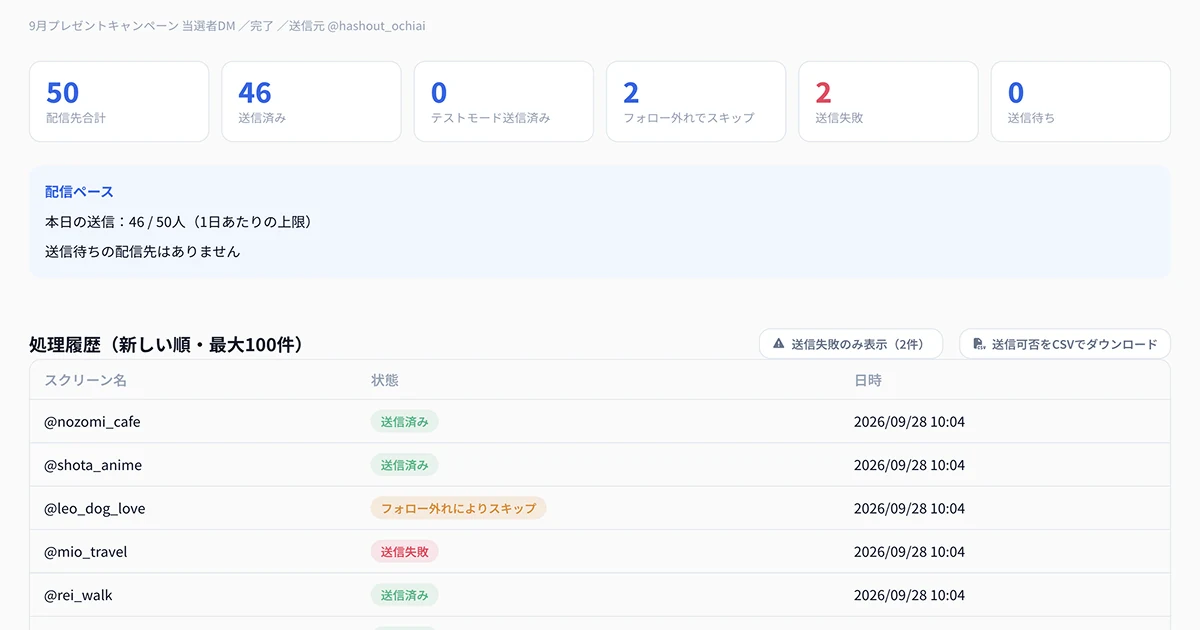Click 送信済み badge in @rei_walk row

pyautogui.click(x=404, y=595)
